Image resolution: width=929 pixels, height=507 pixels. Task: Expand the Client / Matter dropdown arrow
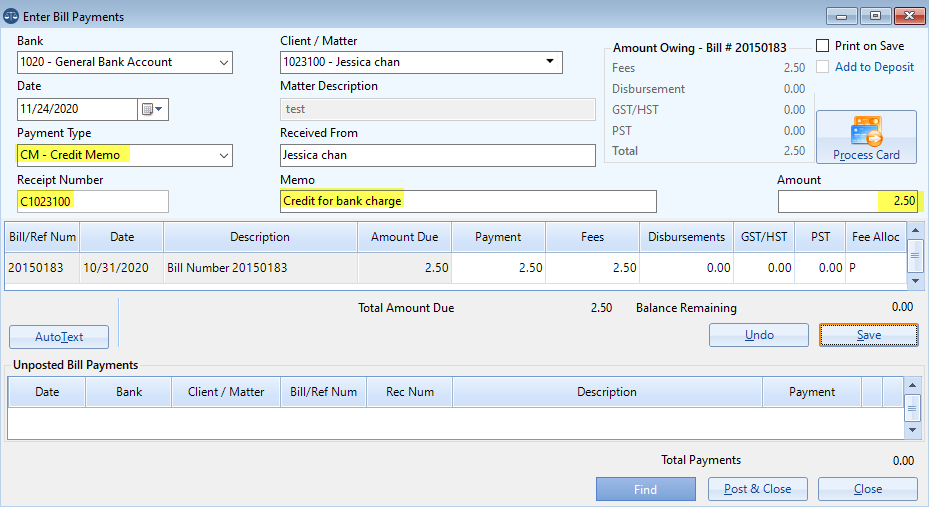(x=550, y=62)
